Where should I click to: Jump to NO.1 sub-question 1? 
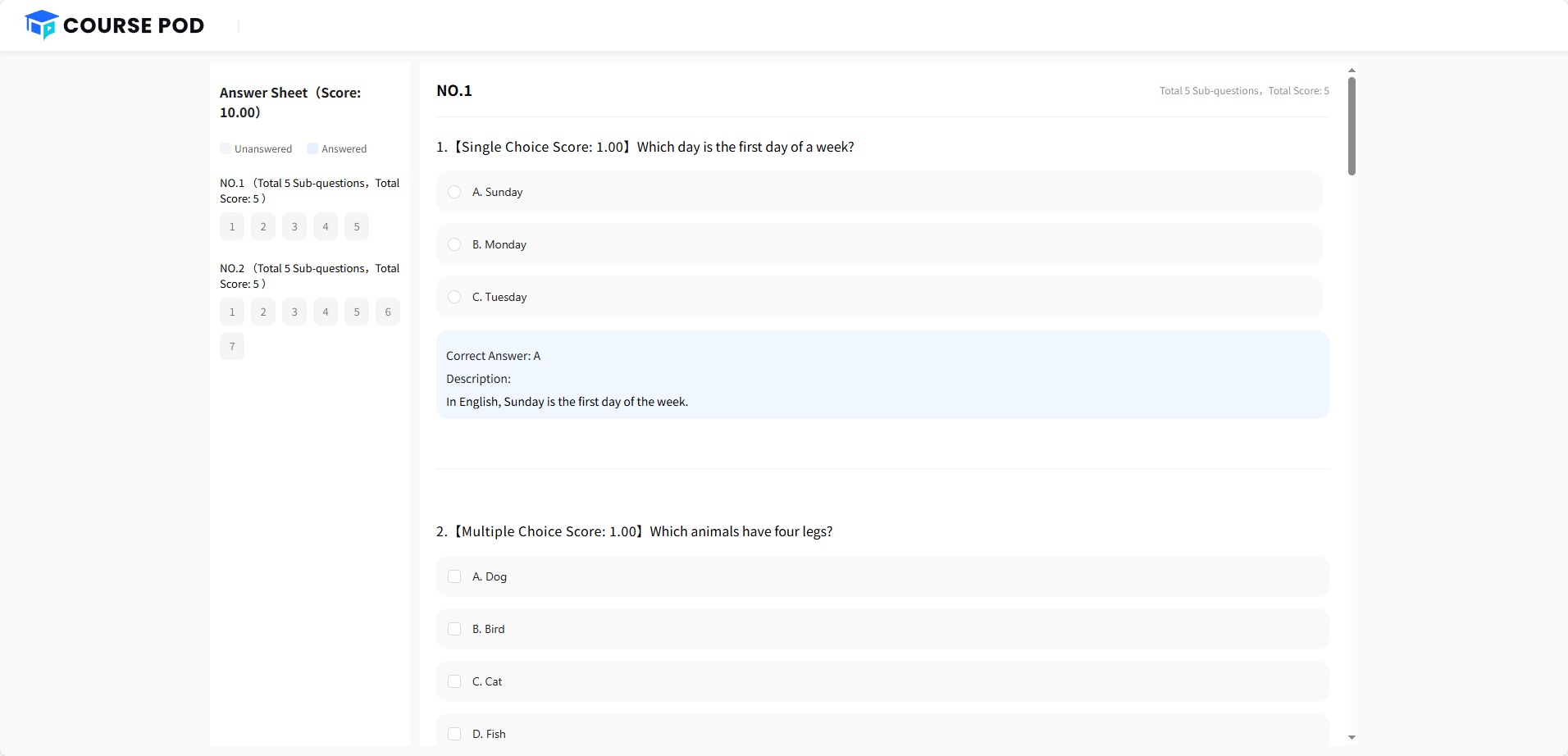[232, 226]
